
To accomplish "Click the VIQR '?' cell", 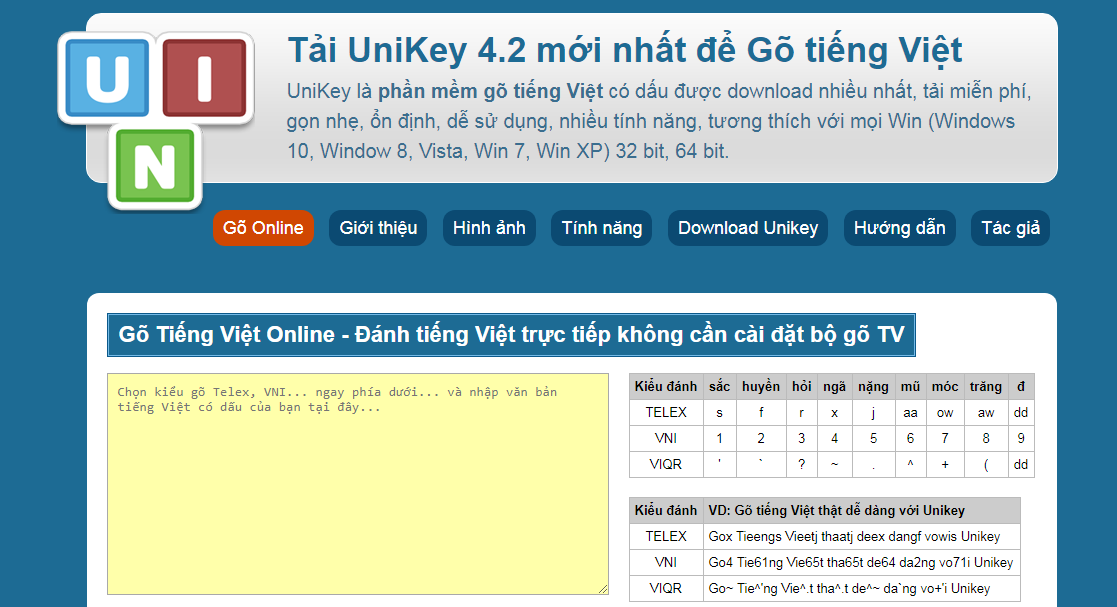I will pyautogui.click(x=801, y=465).
